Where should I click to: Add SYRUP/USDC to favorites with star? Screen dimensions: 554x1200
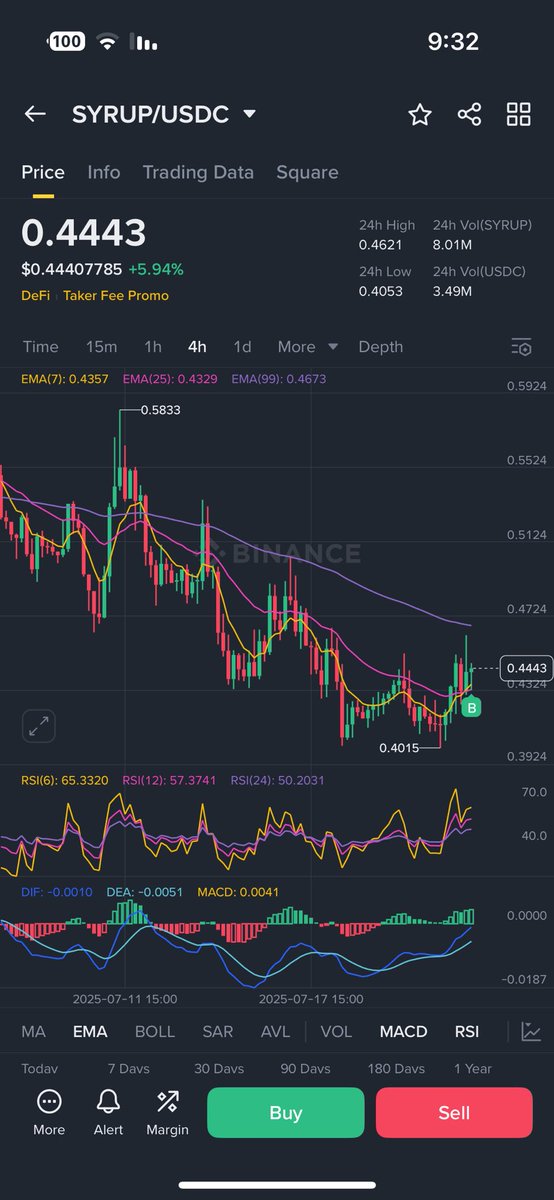pos(420,114)
